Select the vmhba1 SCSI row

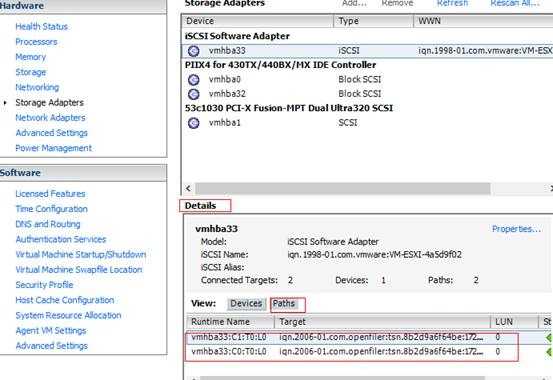coord(368,123)
